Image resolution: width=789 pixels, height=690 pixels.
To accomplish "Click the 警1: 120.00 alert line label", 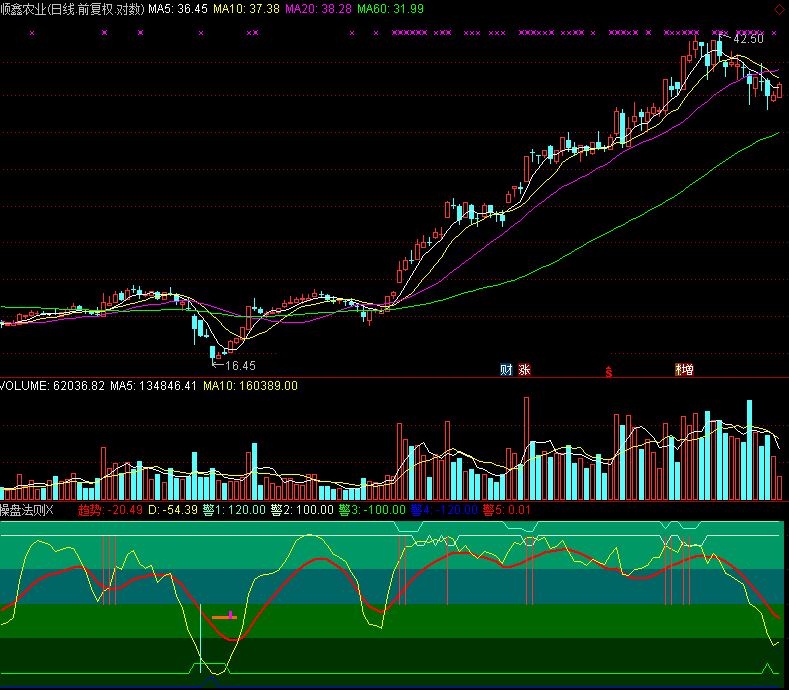I will (x=234, y=510).
